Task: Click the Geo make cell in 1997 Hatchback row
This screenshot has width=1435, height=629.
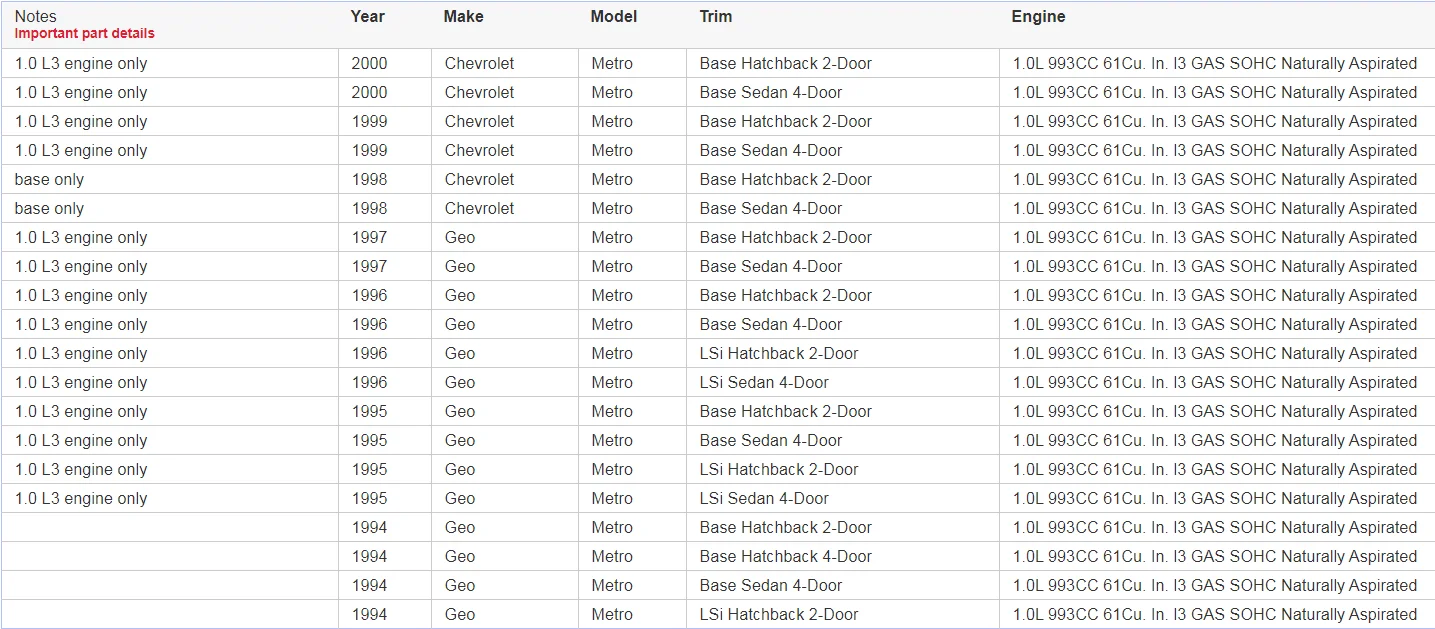Action: tap(505, 238)
